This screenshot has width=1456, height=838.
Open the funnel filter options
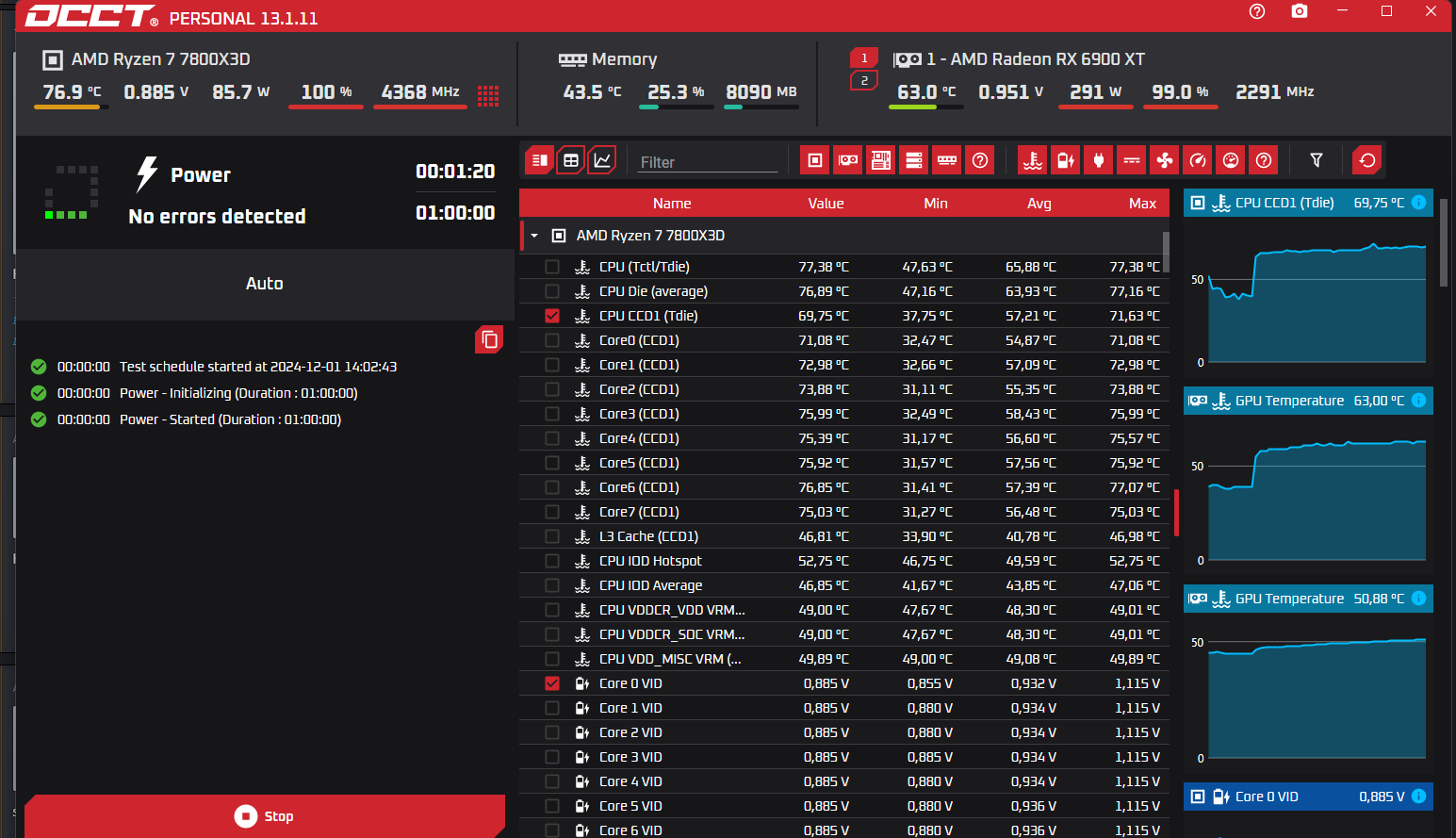[1317, 160]
